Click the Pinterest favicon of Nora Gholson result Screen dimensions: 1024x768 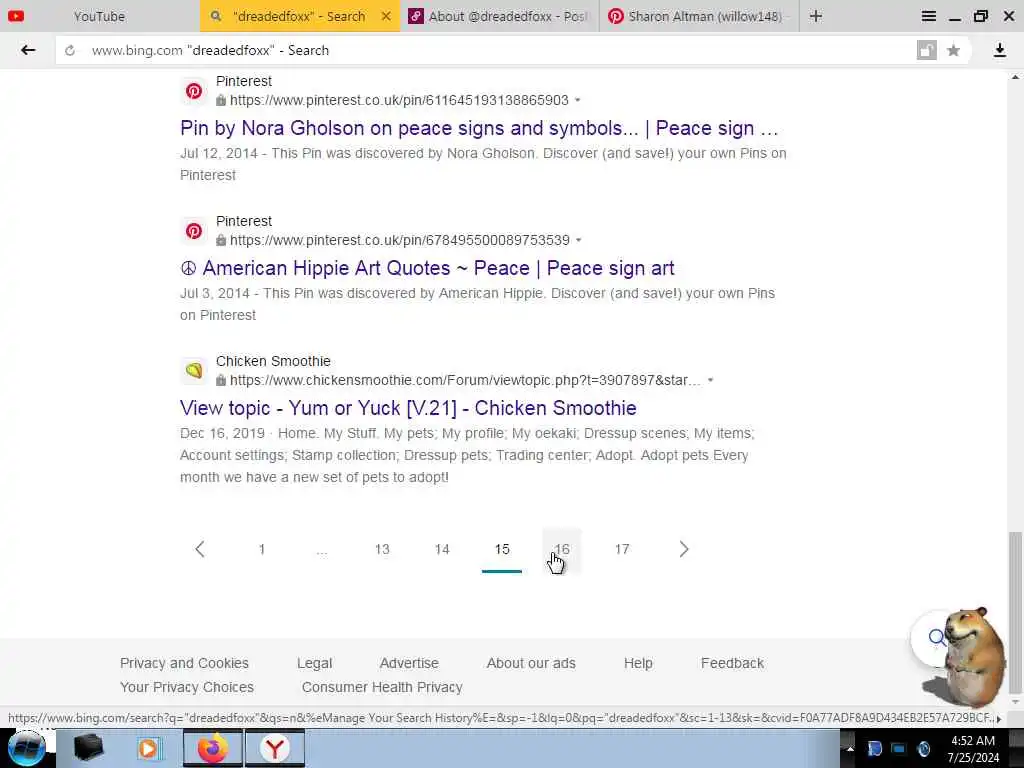click(193, 91)
